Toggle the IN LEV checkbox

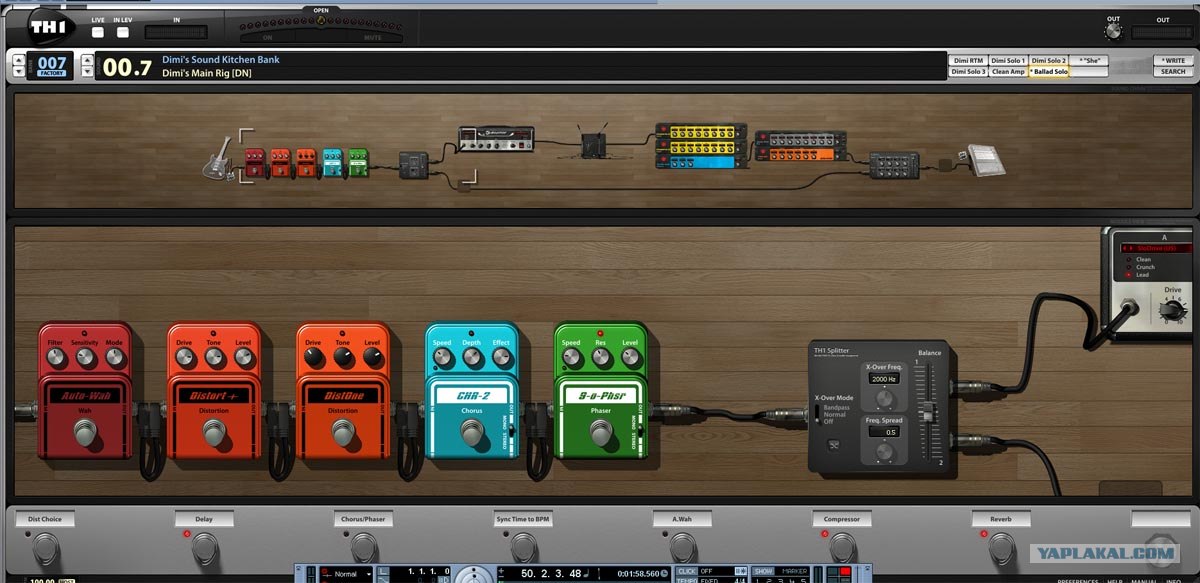(x=124, y=32)
